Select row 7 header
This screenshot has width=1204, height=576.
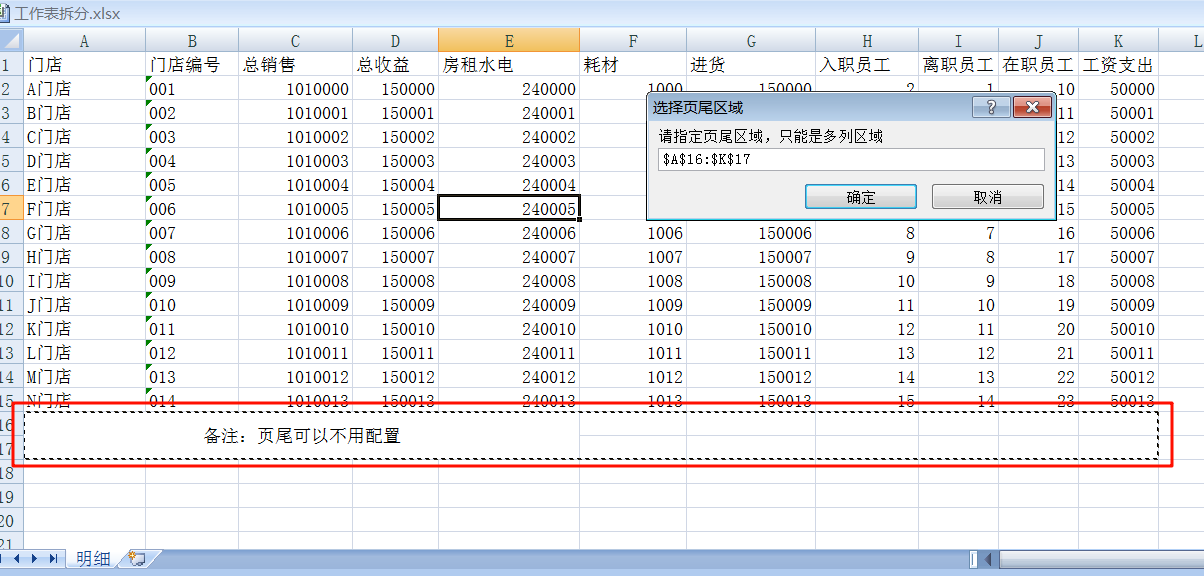(11, 209)
